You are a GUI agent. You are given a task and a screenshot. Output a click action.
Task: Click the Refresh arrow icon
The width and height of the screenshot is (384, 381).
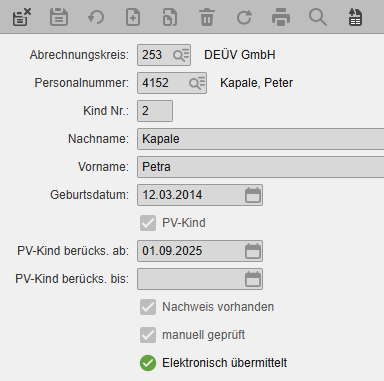coord(244,17)
